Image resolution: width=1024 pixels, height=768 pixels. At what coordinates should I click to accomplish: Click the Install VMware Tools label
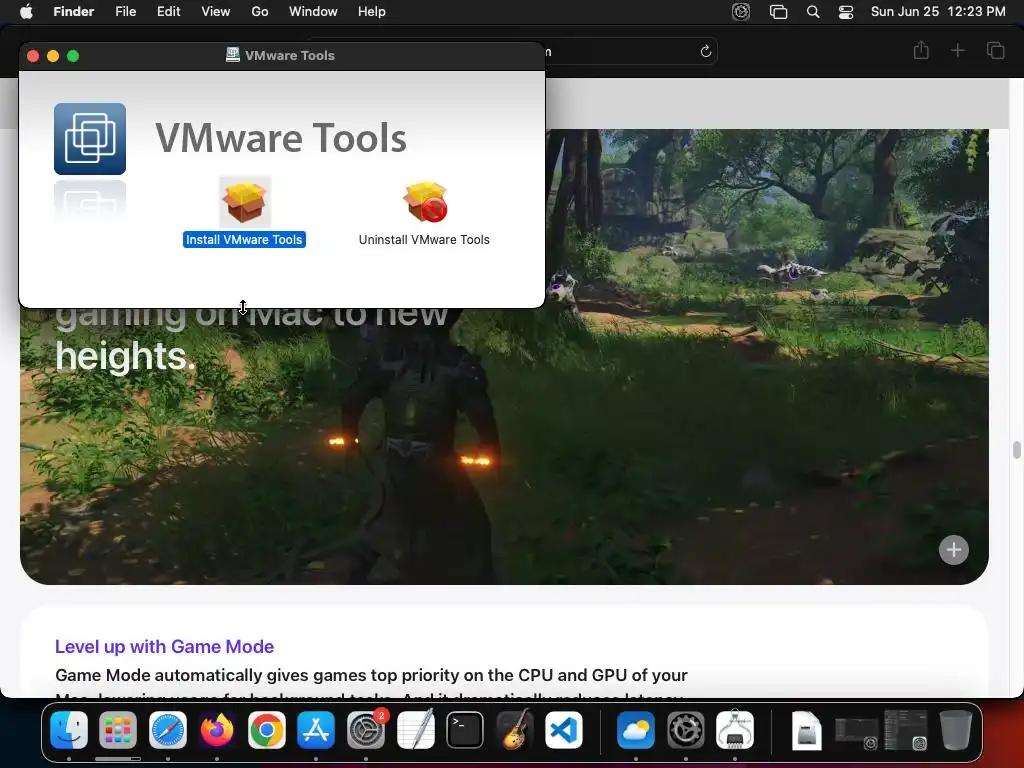[x=244, y=240]
